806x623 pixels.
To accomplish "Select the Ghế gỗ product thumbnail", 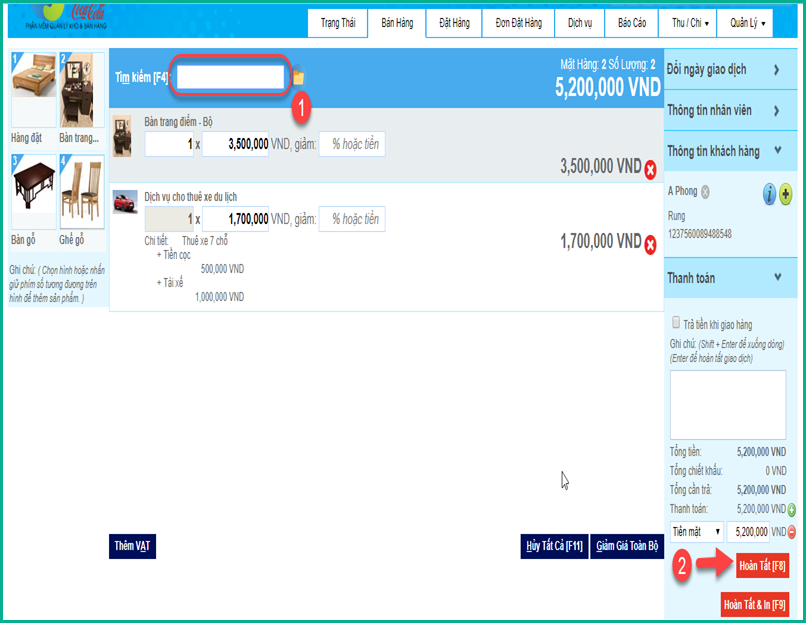I will pos(82,194).
